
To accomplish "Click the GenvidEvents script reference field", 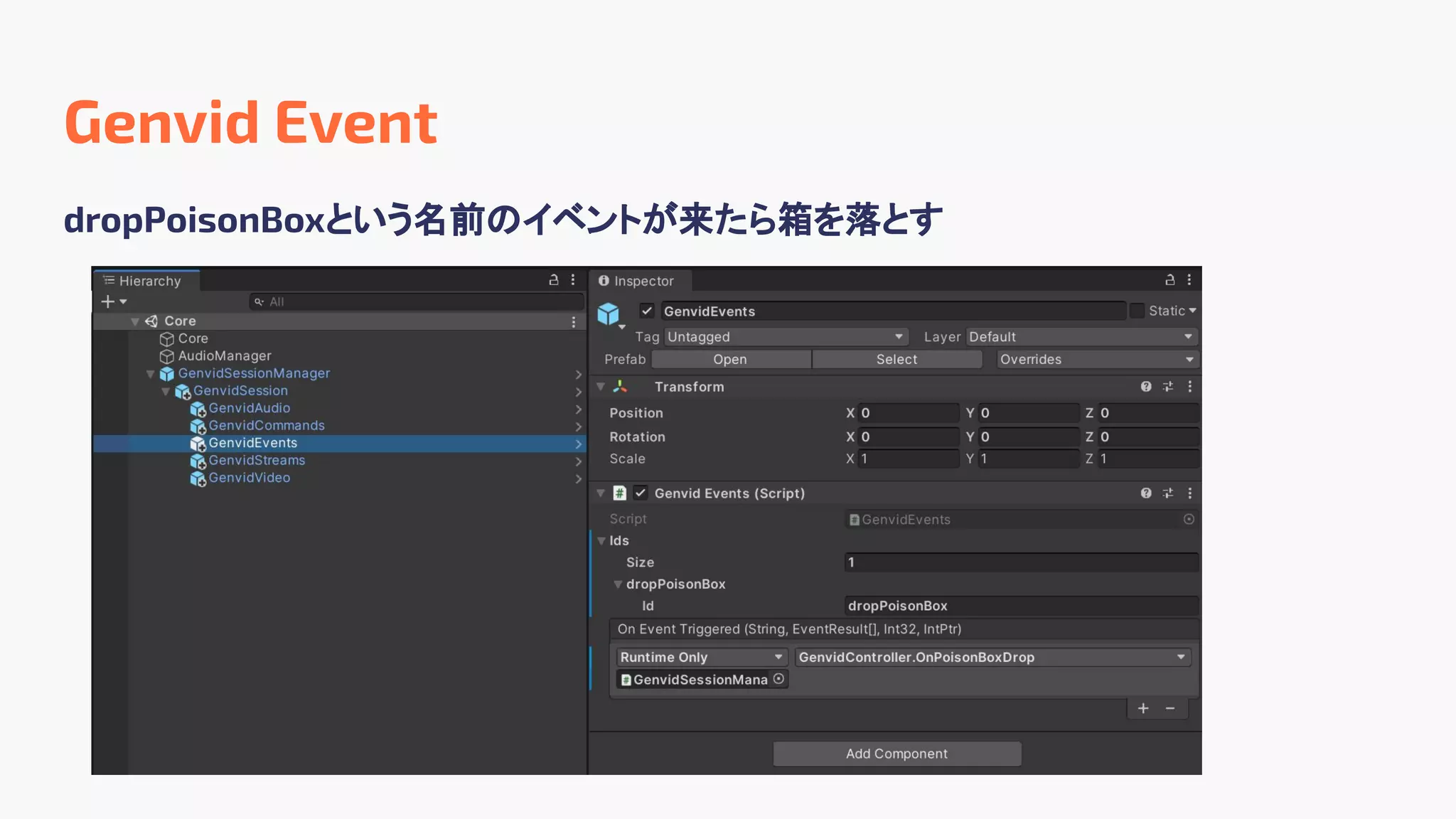I will coord(1022,520).
